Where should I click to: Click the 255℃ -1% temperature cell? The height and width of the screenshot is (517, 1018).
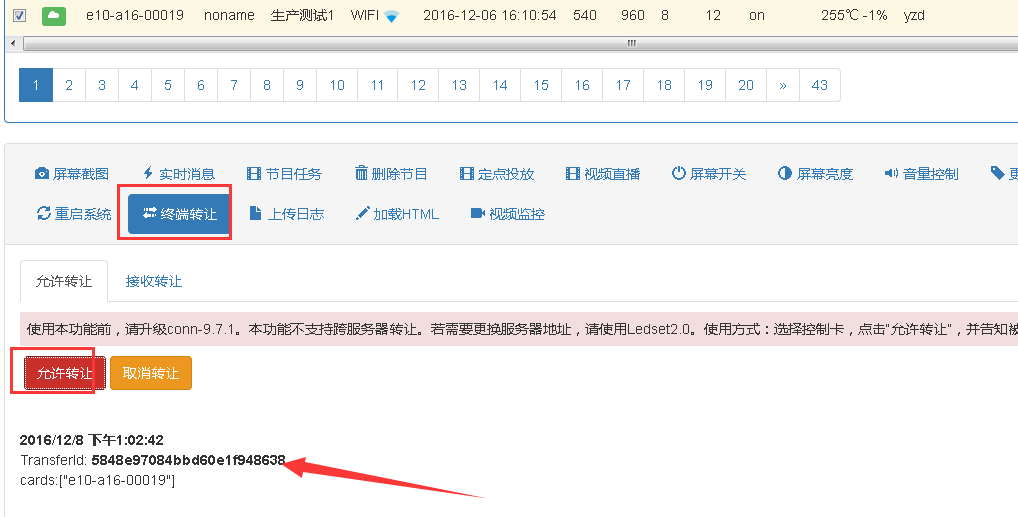pos(854,15)
